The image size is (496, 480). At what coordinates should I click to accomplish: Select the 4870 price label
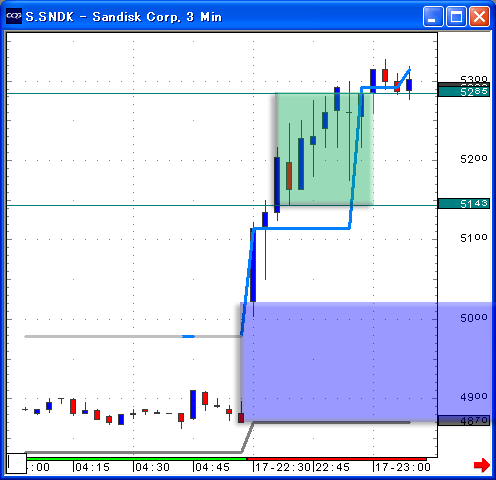tap(464, 421)
